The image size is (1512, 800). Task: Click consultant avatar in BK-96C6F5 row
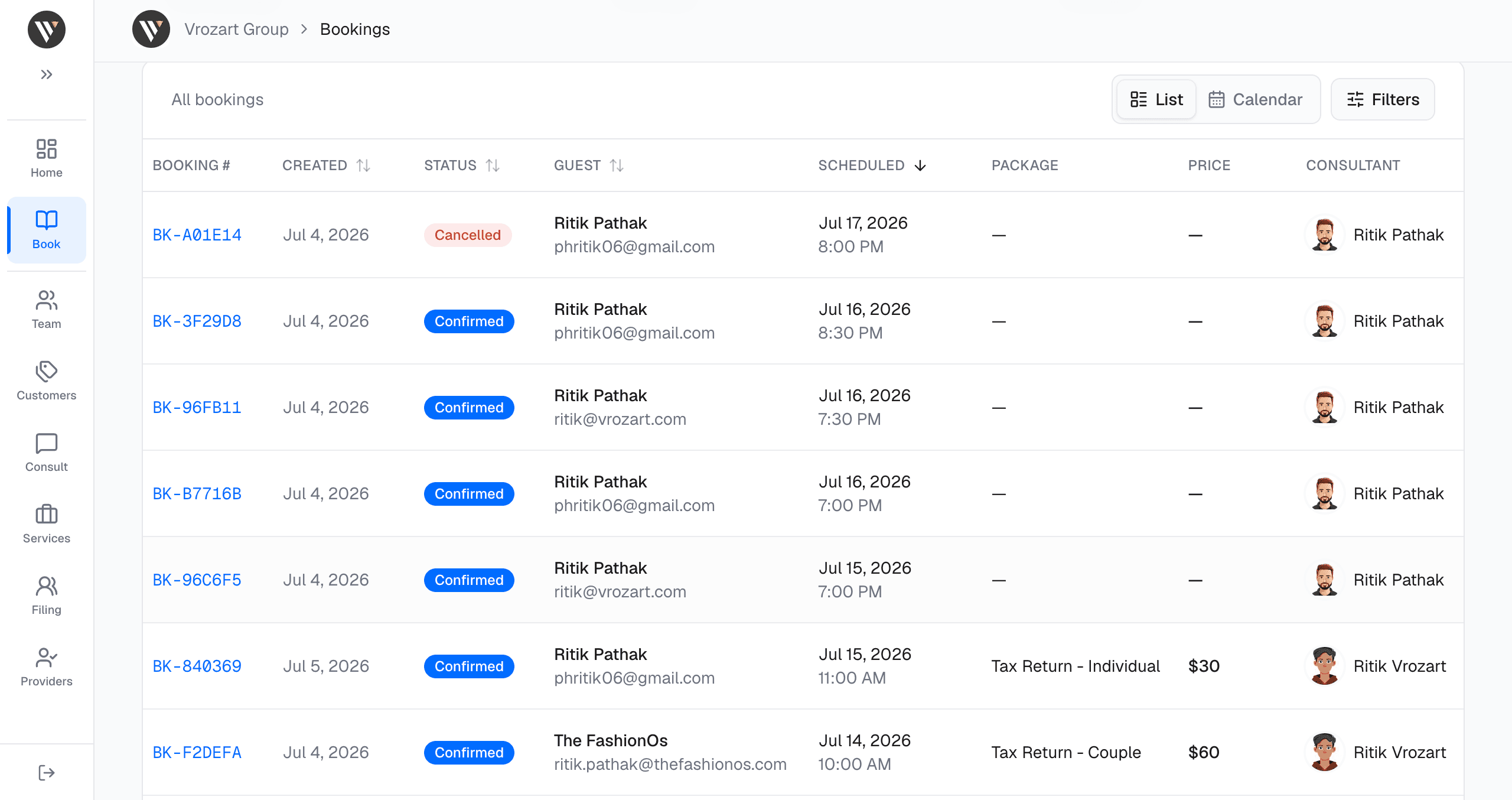1325,580
